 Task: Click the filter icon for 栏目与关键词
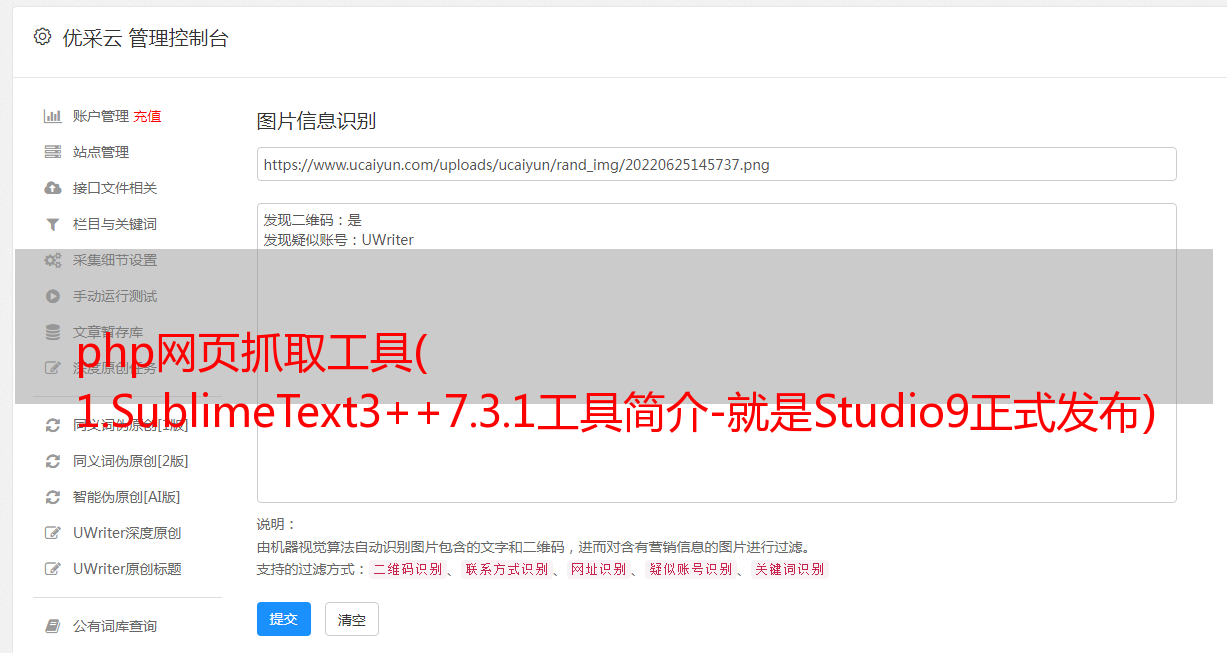pyautogui.click(x=53, y=224)
